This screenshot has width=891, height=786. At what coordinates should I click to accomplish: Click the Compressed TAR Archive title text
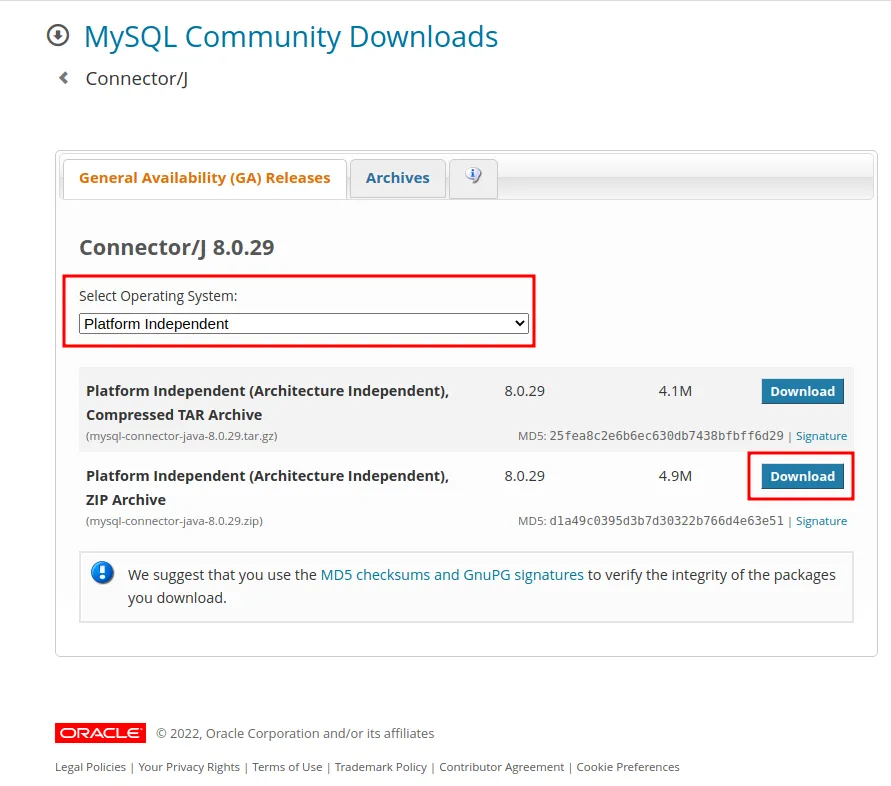267,403
